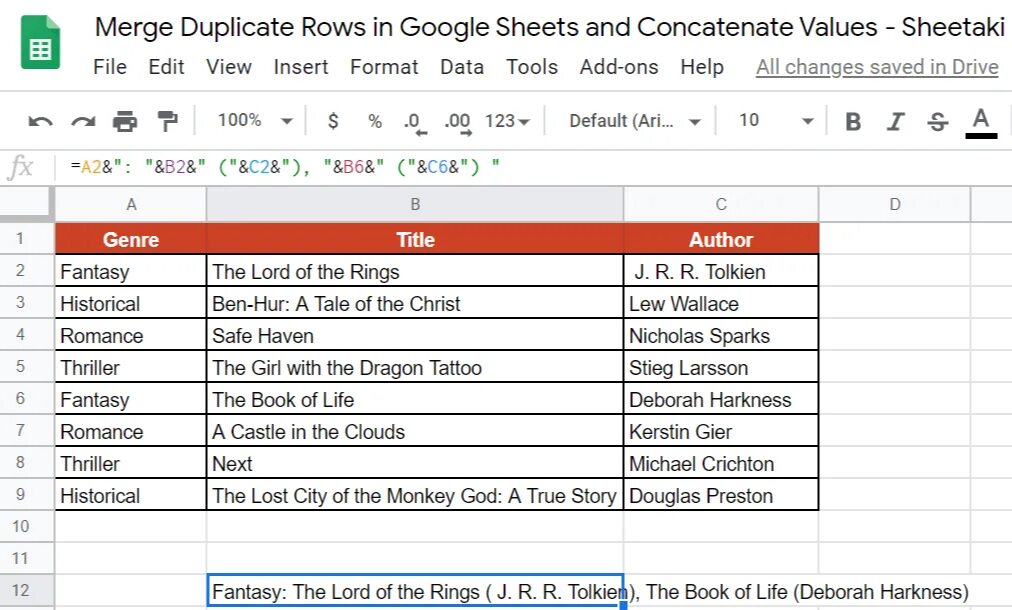Click the Undo arrow icon
This screenshot has width=1012, height=610.
(40, 121)
